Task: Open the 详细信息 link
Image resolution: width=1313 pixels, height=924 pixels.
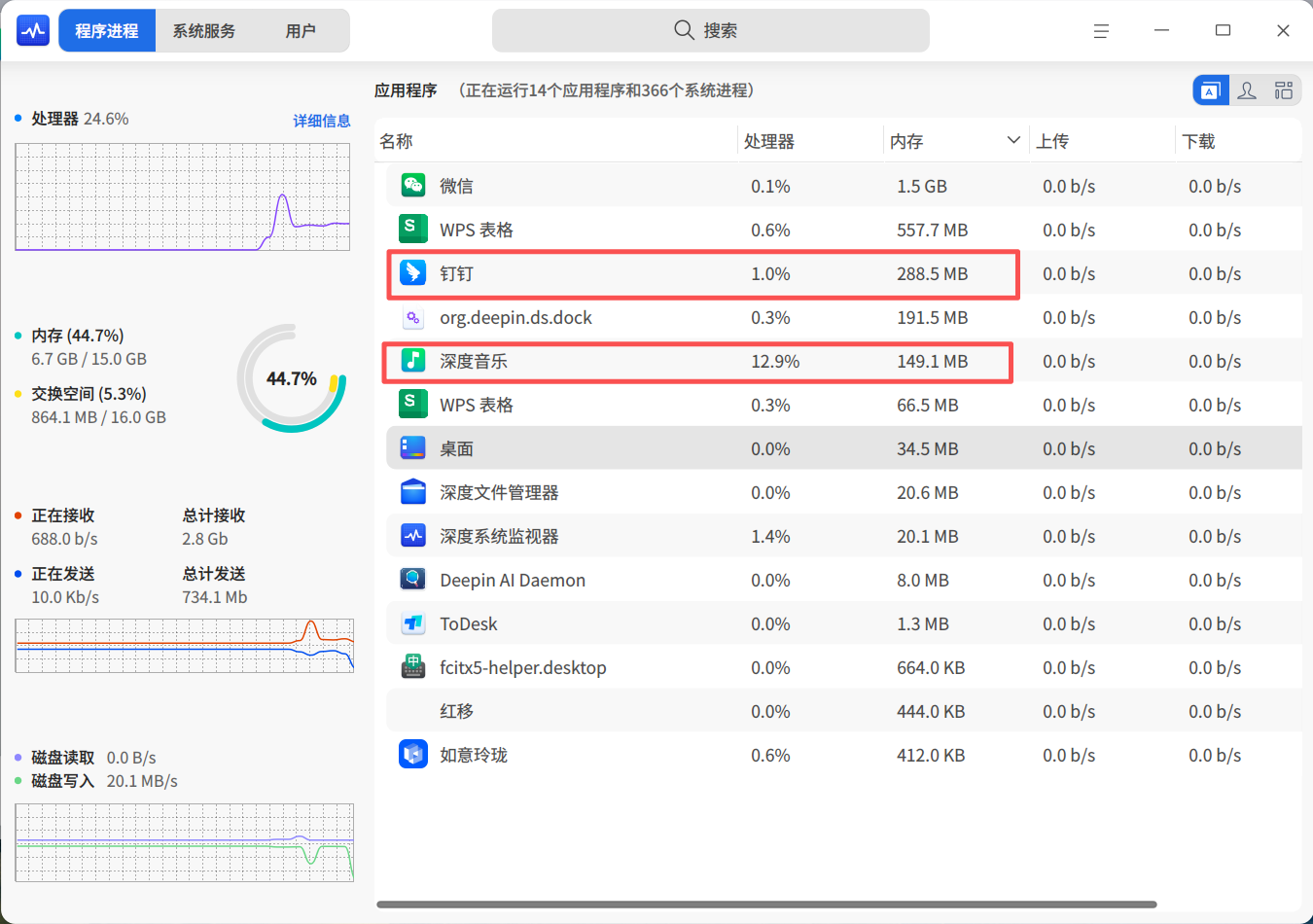Action: tap(322, 121)
